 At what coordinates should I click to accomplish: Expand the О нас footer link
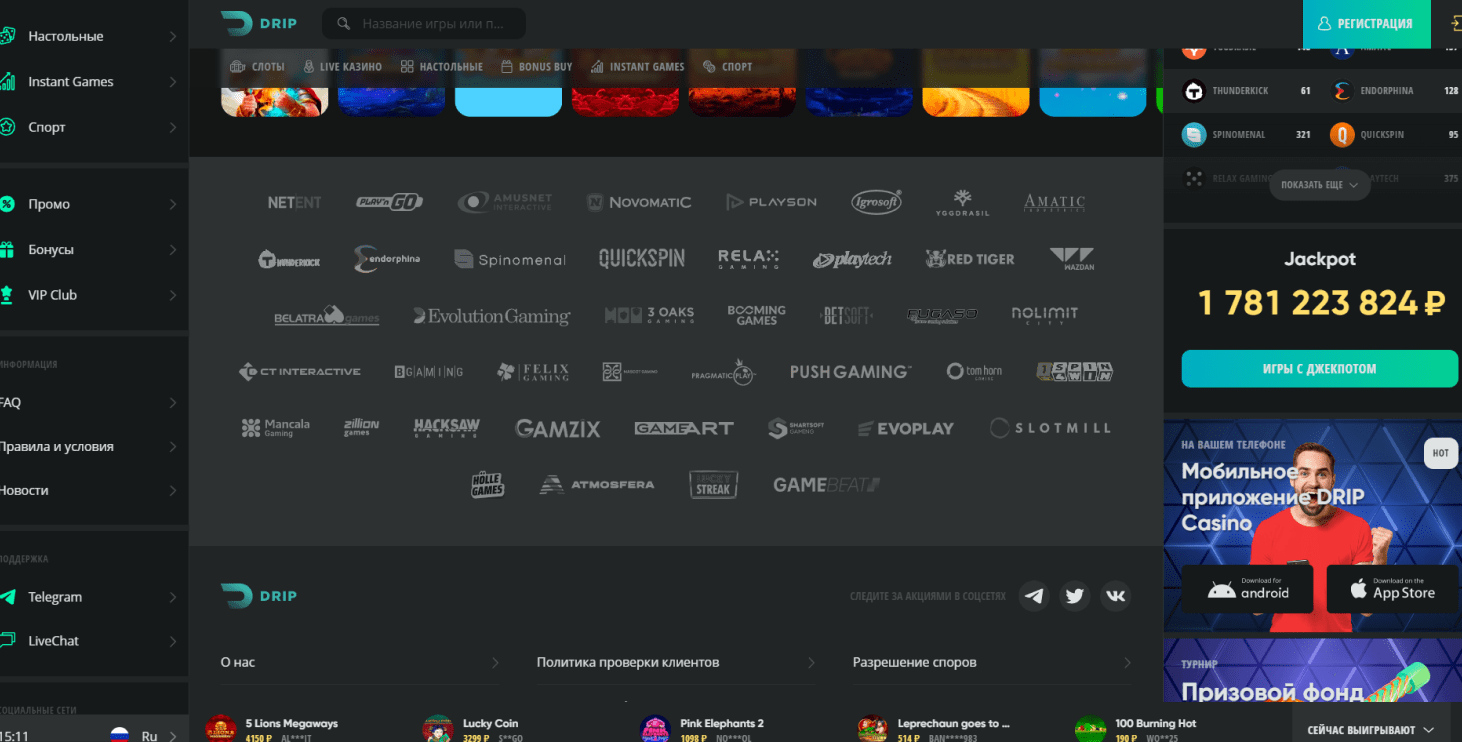[x=361, y=662]
